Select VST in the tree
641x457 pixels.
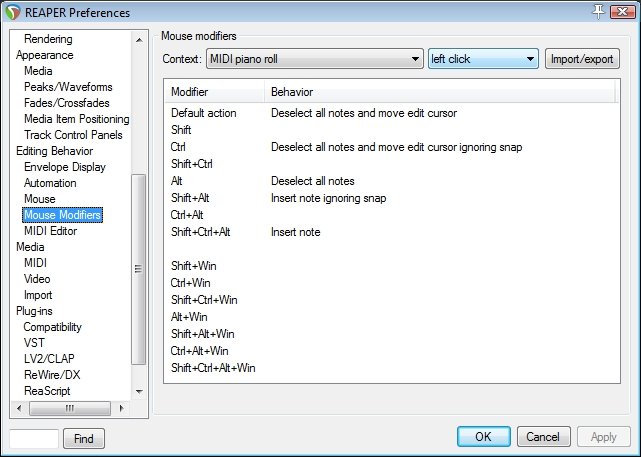coord(34,343)
